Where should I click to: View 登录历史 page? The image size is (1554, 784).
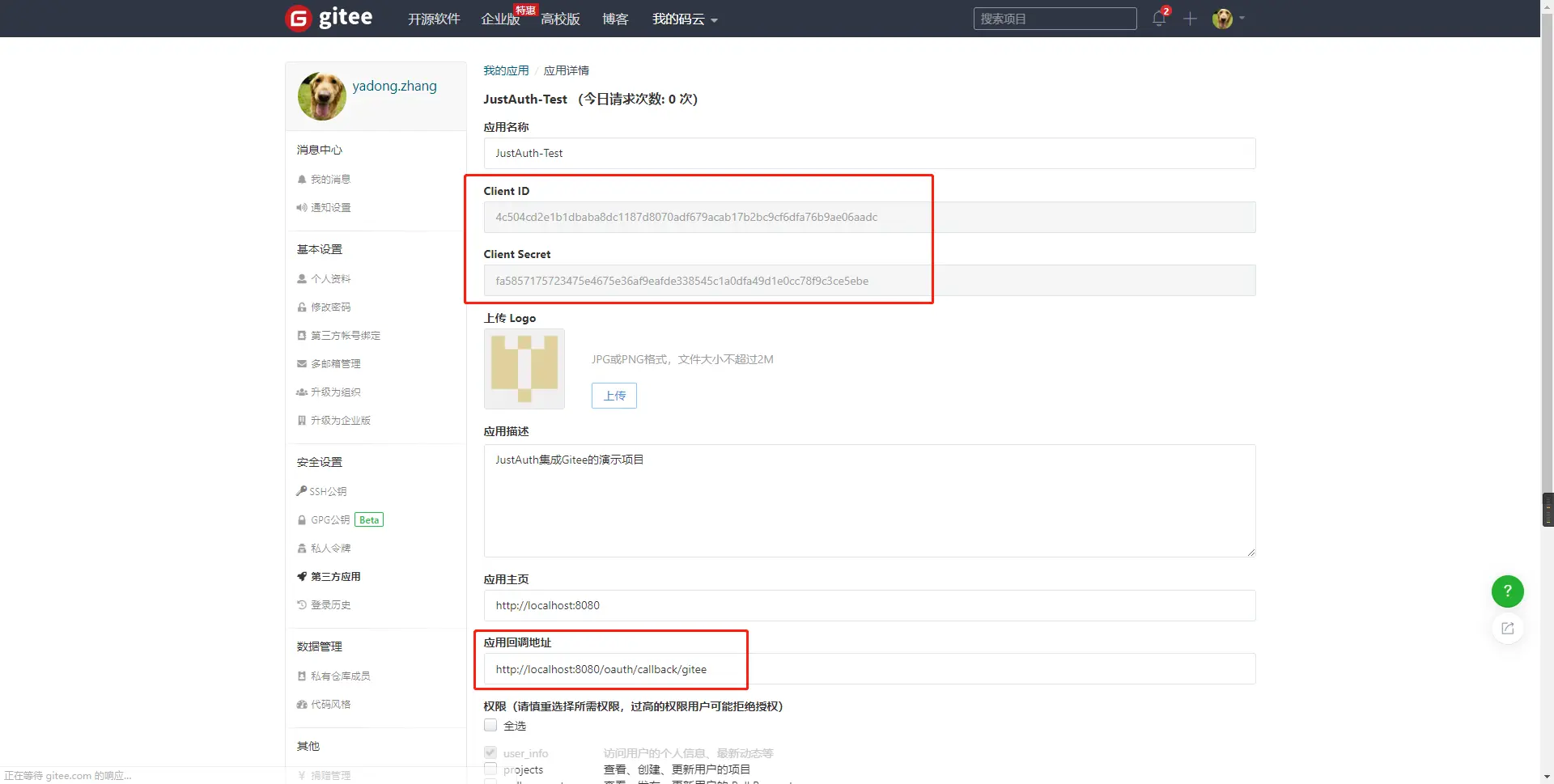click(331, 605)
